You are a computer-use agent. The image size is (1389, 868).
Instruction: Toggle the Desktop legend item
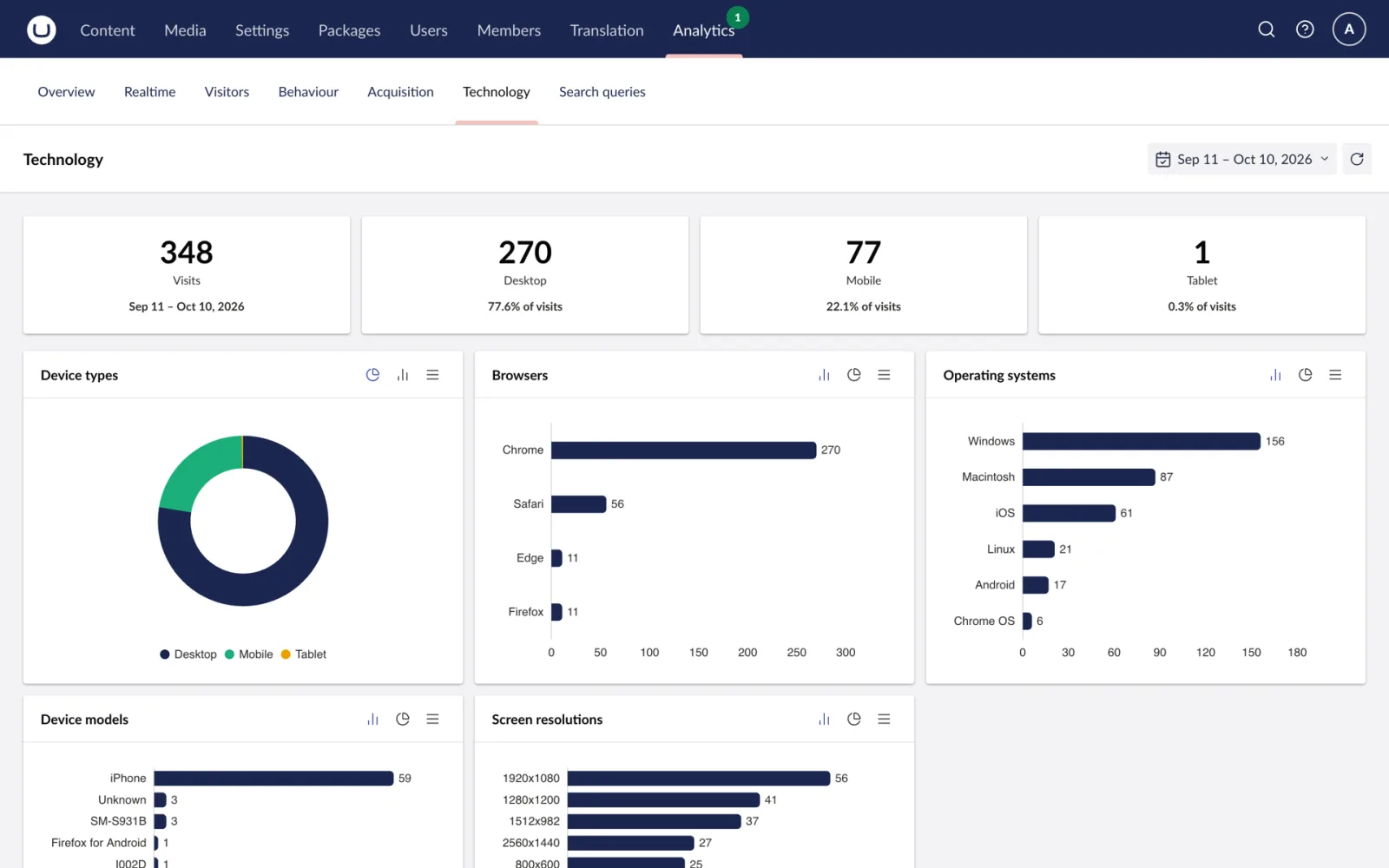tap(188, 654)
